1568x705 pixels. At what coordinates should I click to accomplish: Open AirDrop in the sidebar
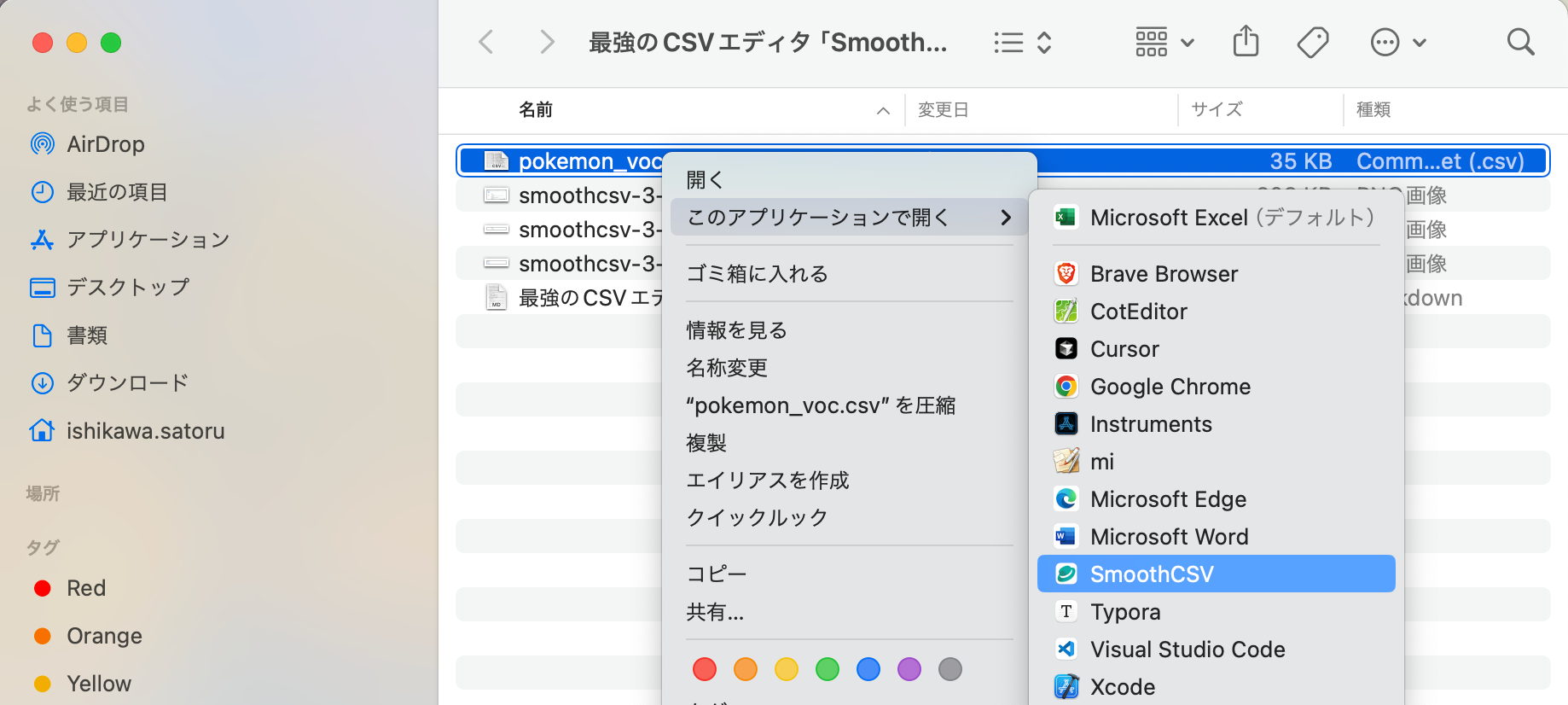(x=87, y=144)
